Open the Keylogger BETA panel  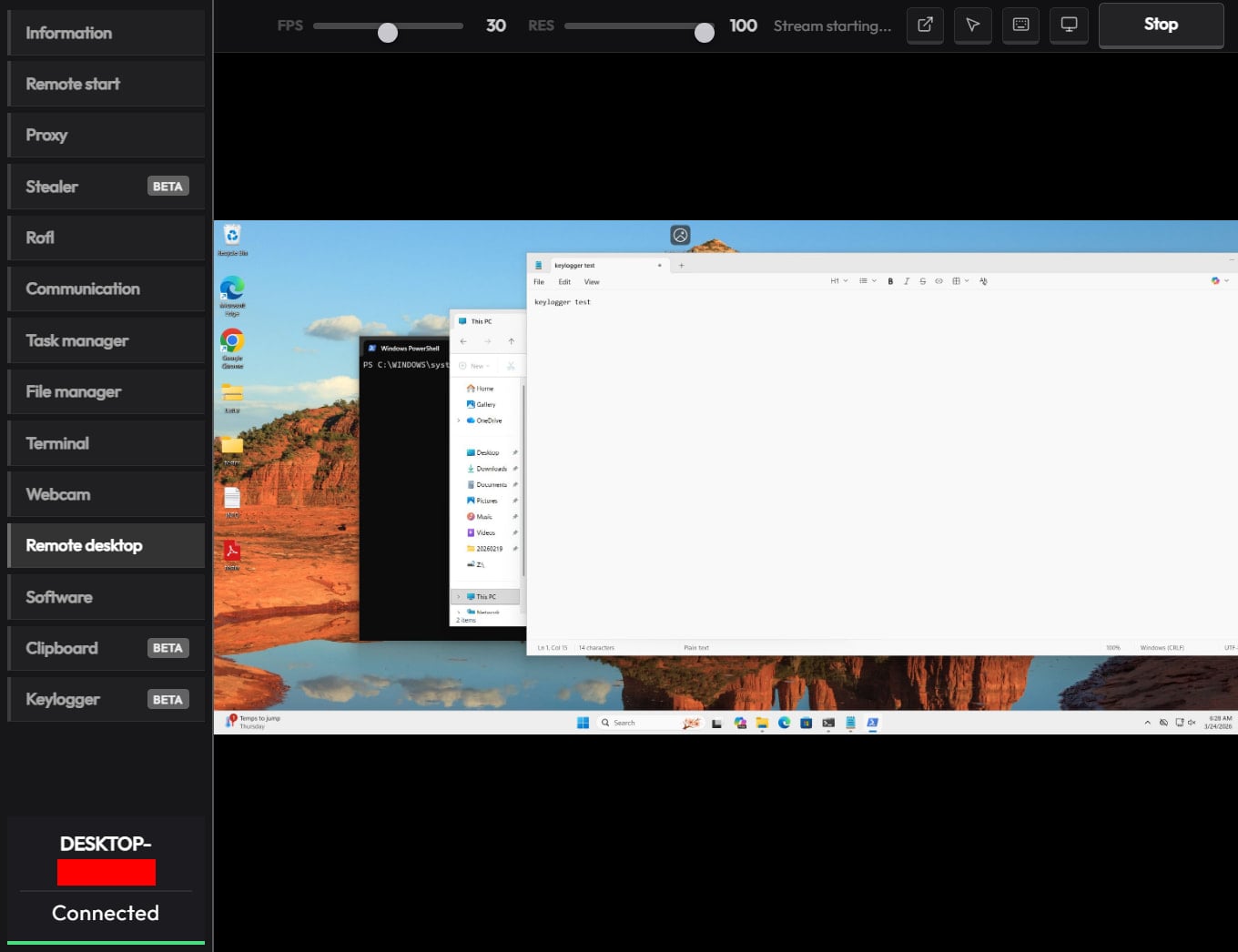click(106, 699)
